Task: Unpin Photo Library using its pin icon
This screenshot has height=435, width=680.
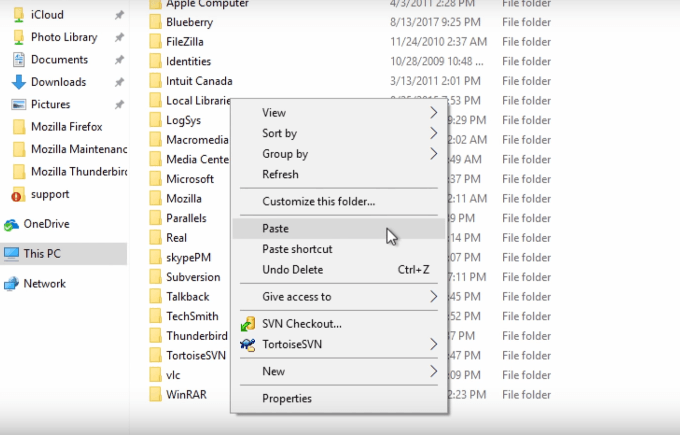Action: (x=119, y=38)
